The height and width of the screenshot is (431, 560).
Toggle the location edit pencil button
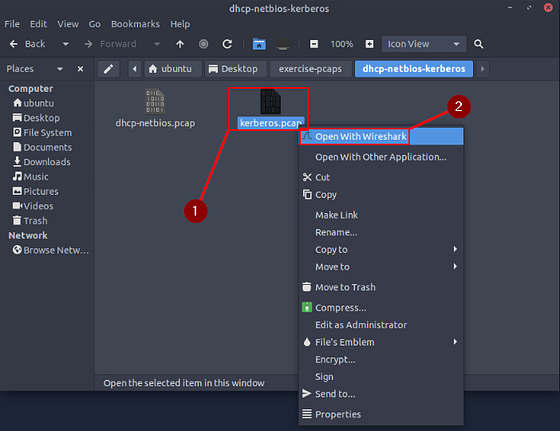click(109, 69)
